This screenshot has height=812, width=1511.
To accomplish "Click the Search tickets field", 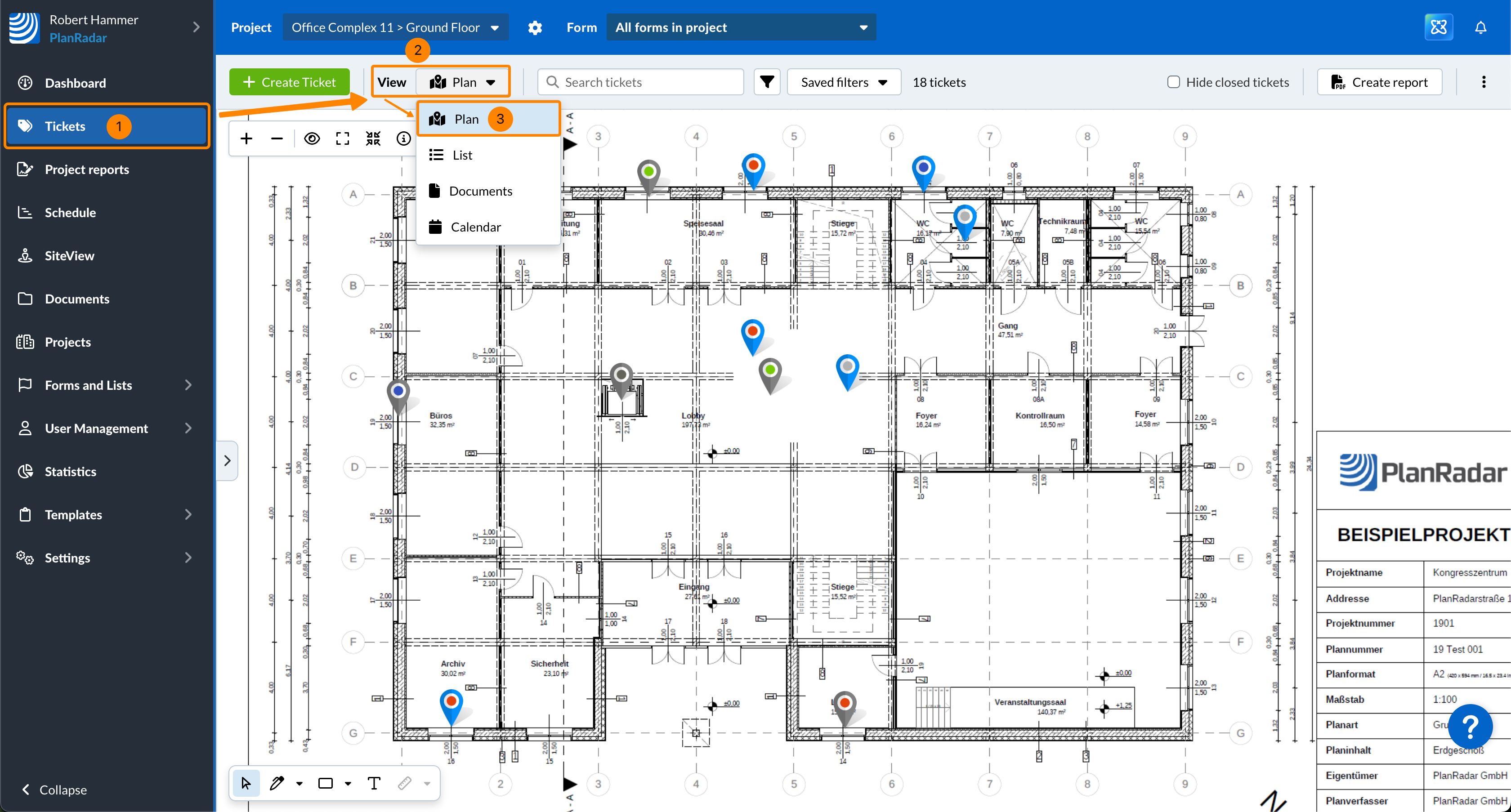I will click(640, 82).
